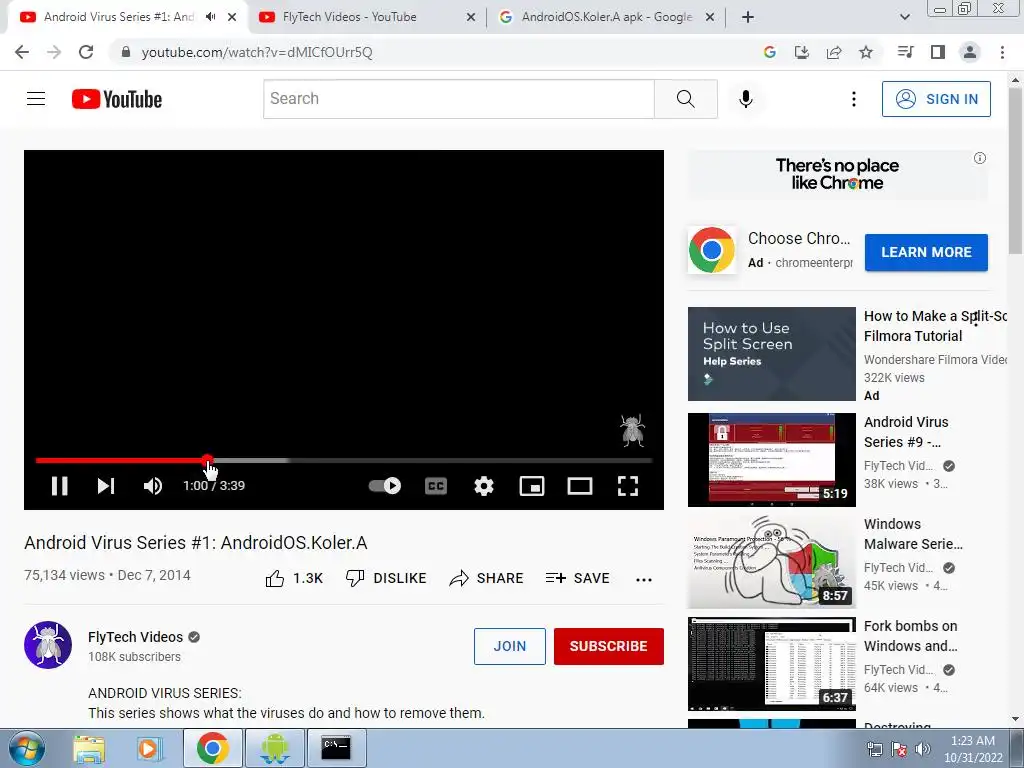Toggle the Chrome side panel

click(938, 52)
